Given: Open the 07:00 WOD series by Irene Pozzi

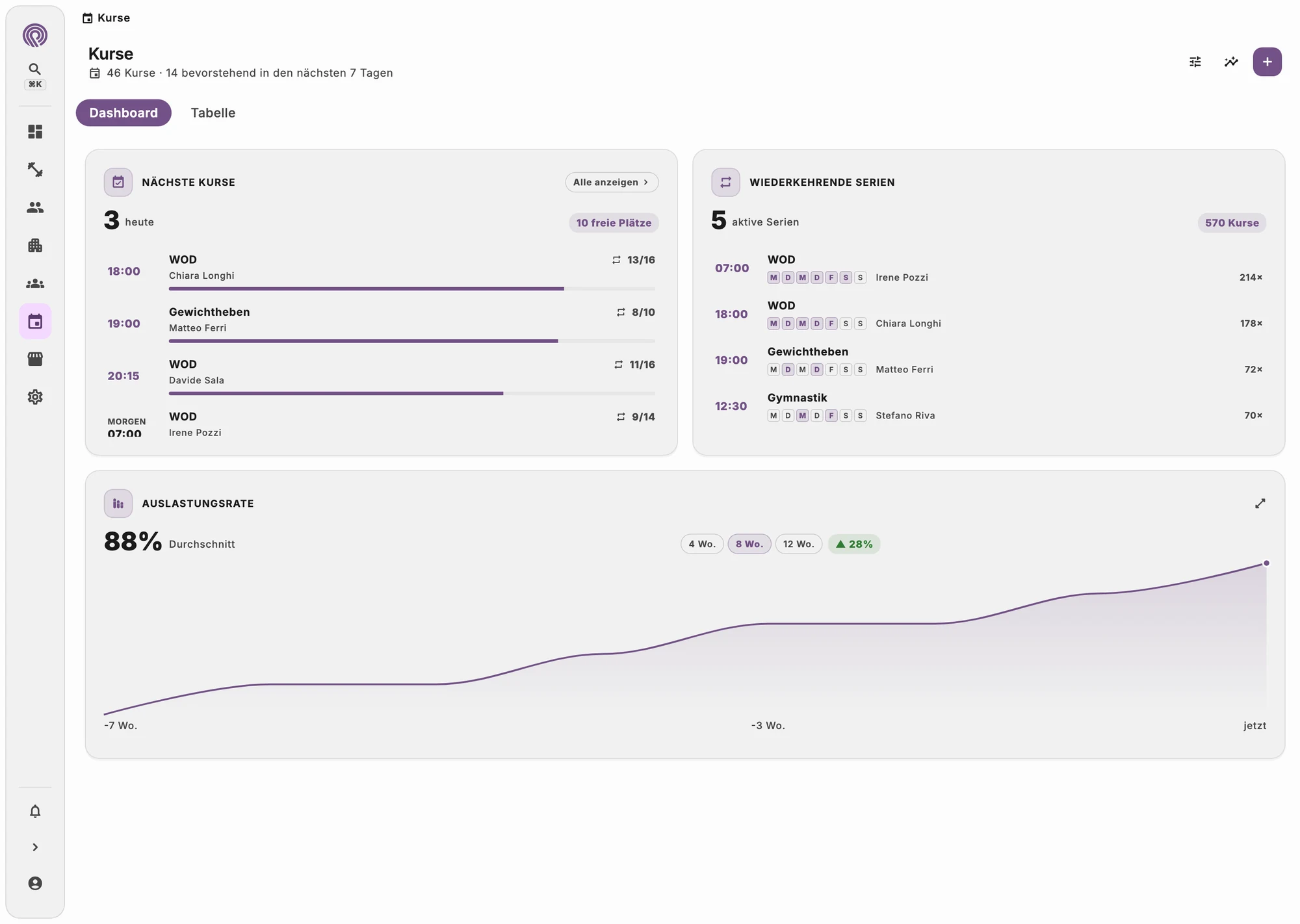Looking at the screenshot, I should pos(989,268).
